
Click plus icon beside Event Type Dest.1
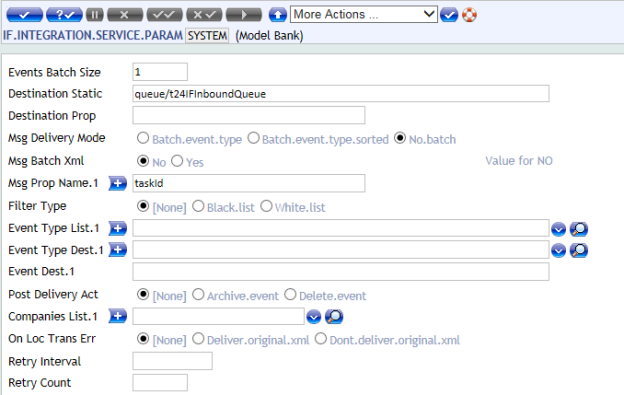(117, 250)
